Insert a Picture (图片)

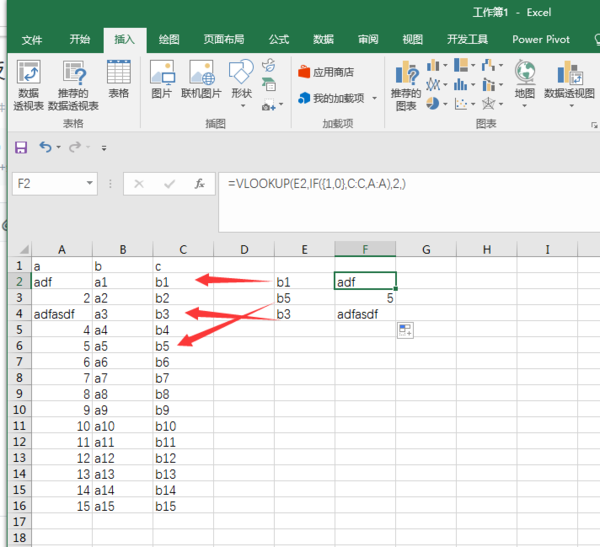[162, 79]
